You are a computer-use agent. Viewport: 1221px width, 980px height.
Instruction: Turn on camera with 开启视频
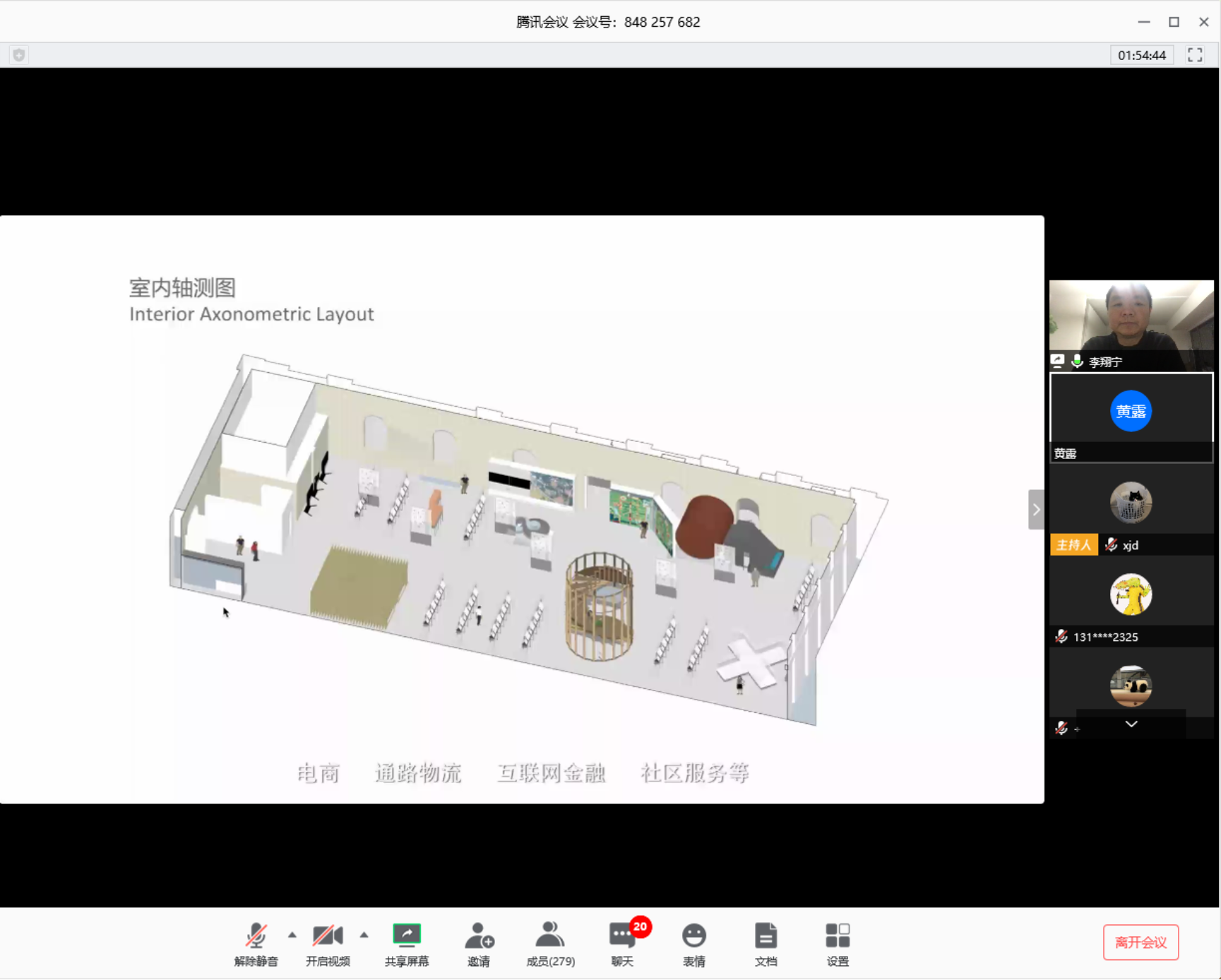pos(328,943)
